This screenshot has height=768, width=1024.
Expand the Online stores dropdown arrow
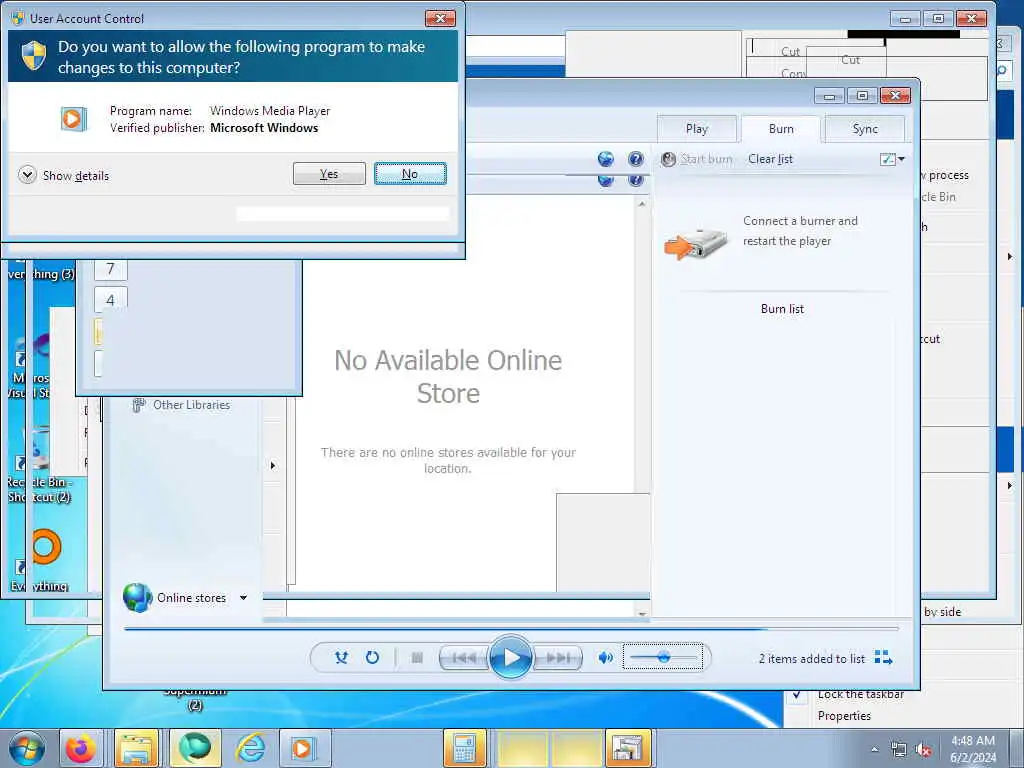point(244,598)
